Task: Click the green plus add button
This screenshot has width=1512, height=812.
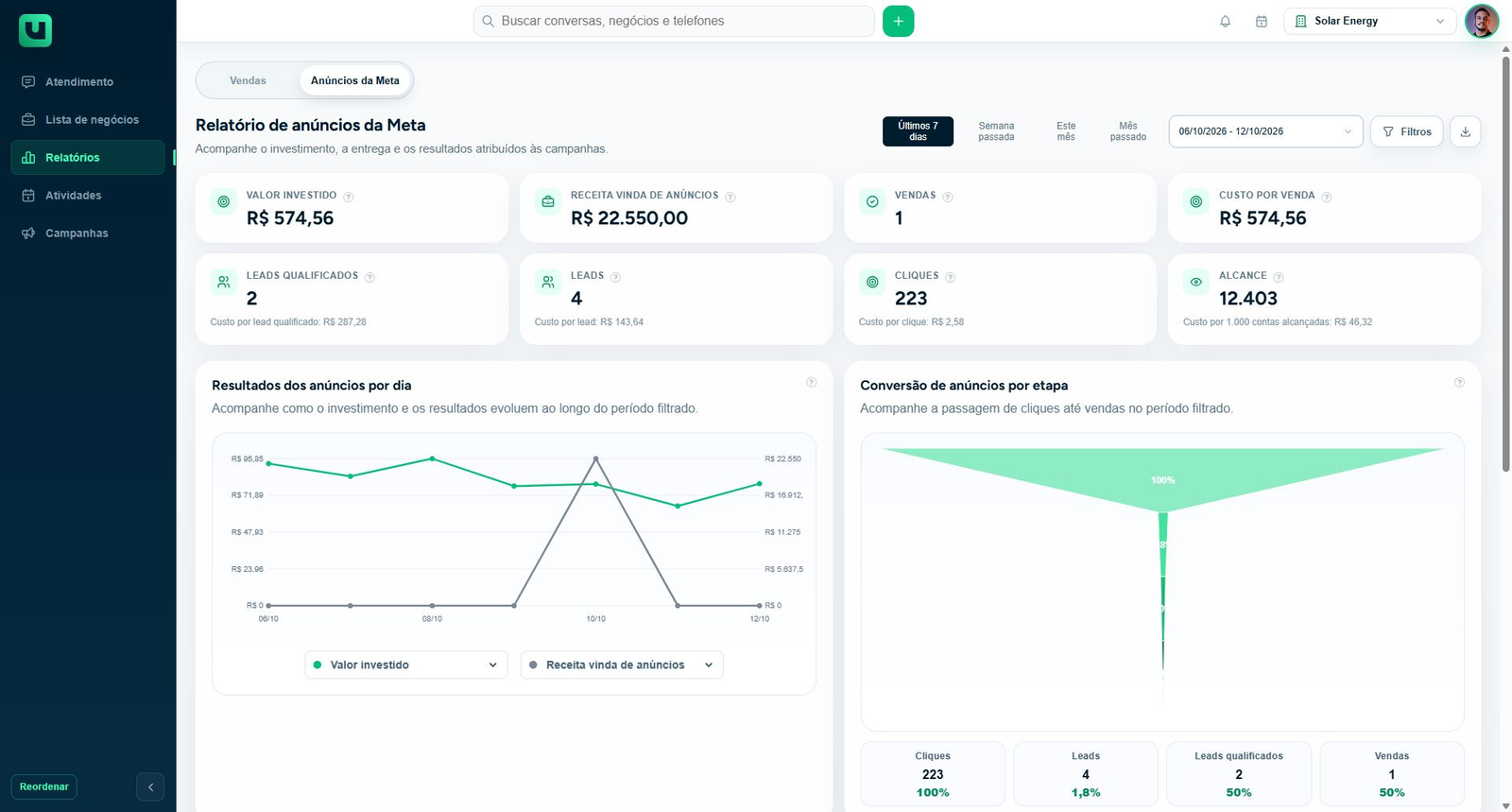Action: [x=898, y=21]
